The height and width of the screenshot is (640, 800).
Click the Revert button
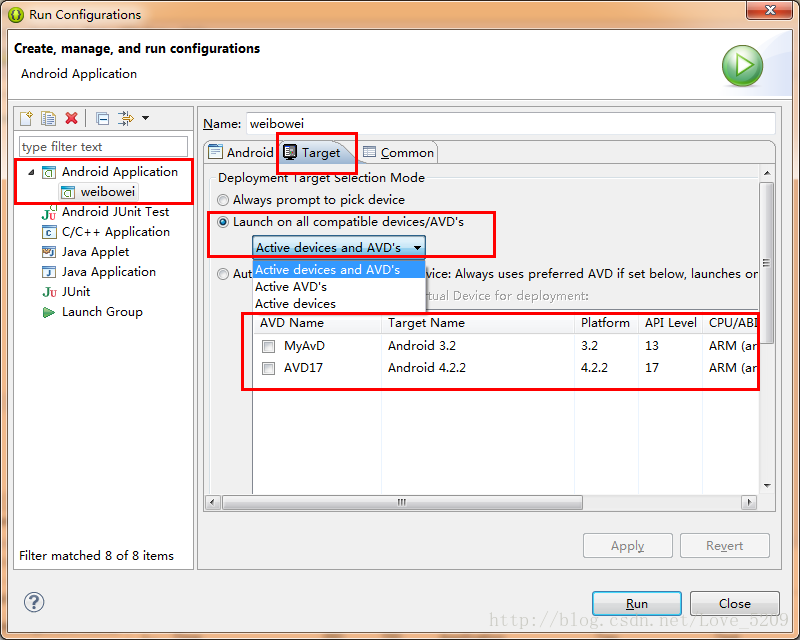point(724,546)
